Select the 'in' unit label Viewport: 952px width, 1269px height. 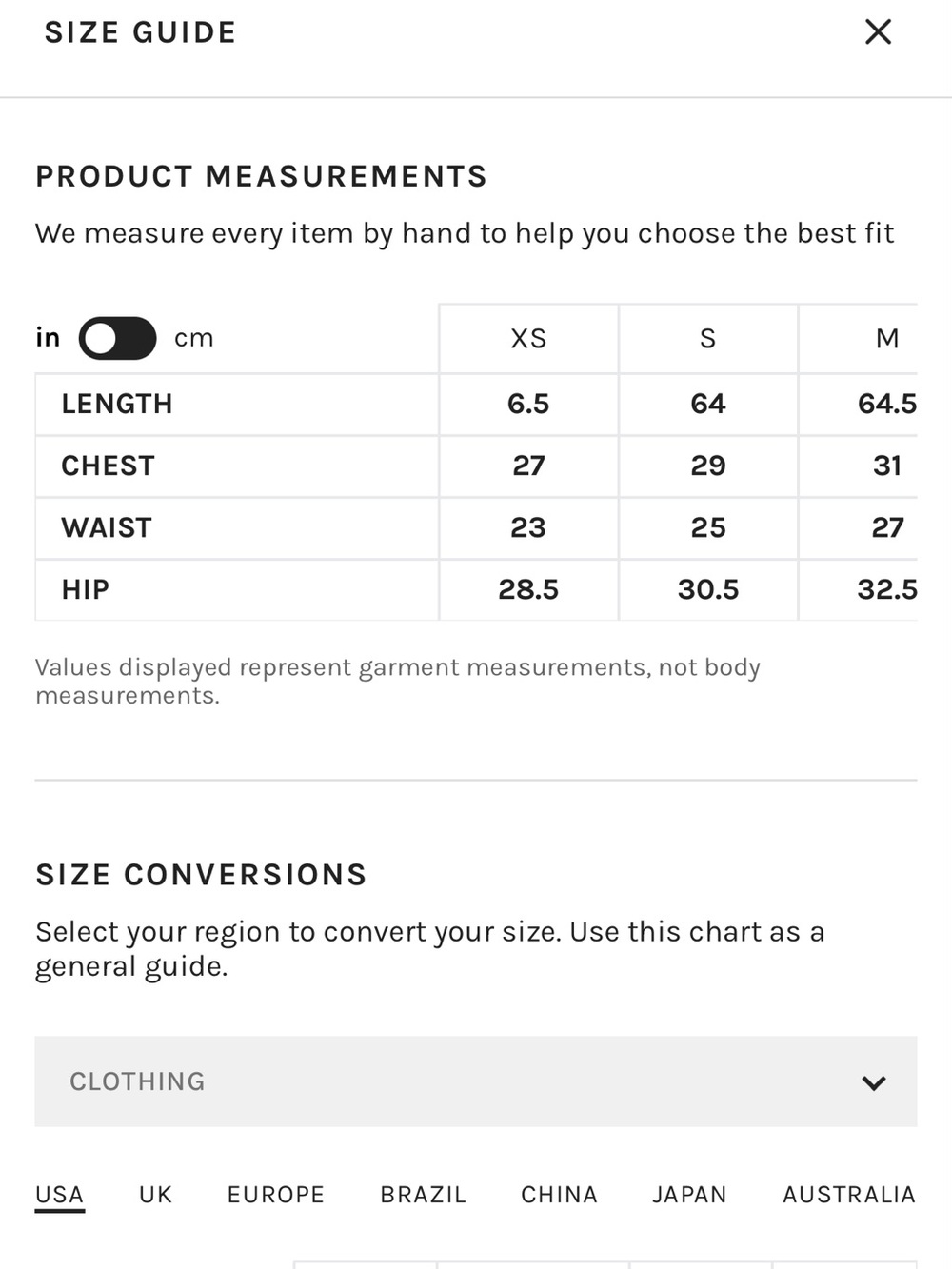tap(48, 337)
